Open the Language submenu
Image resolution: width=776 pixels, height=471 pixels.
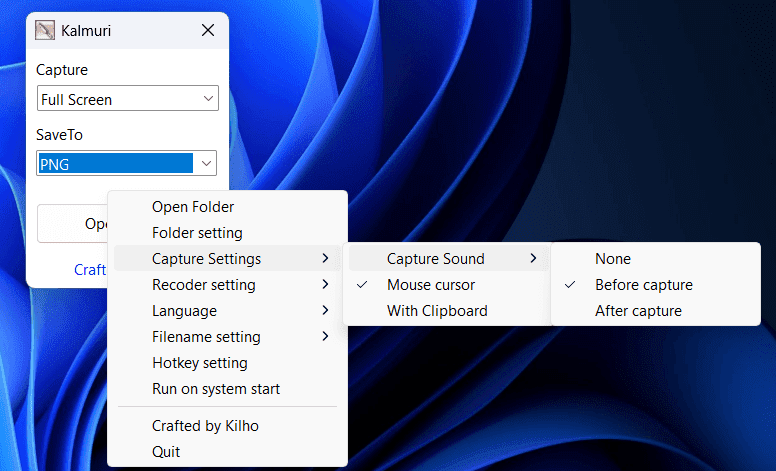(x=227, y=311)
